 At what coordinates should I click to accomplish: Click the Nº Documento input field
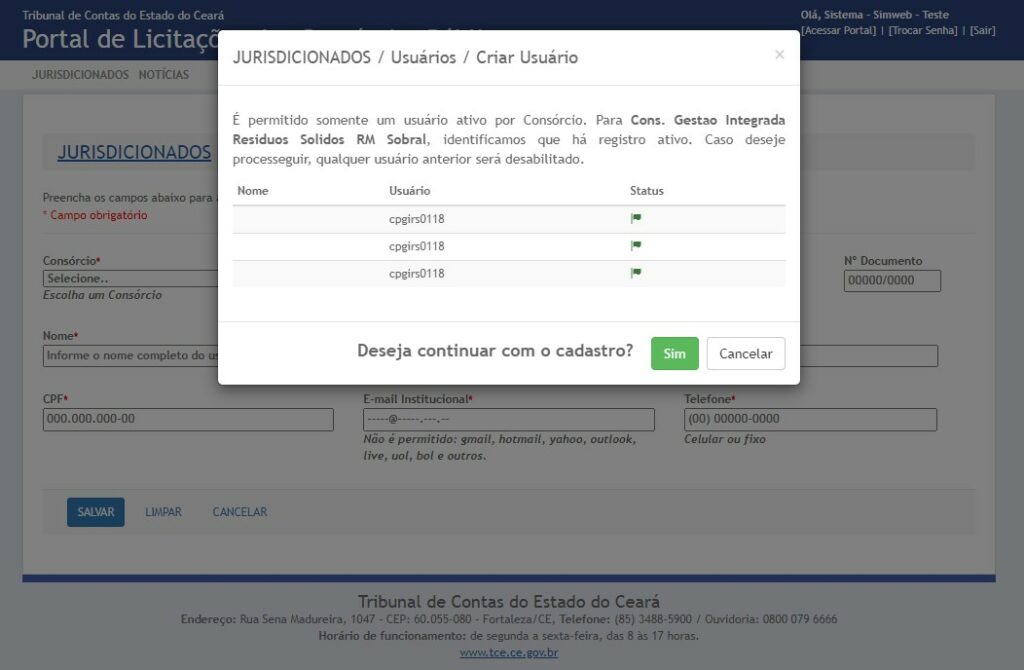point(892,281)
